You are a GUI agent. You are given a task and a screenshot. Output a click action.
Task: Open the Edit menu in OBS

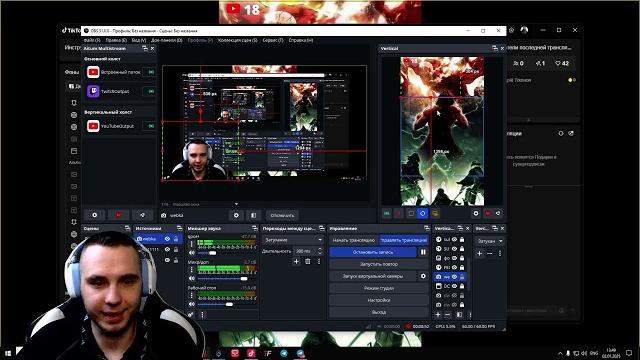116,40
